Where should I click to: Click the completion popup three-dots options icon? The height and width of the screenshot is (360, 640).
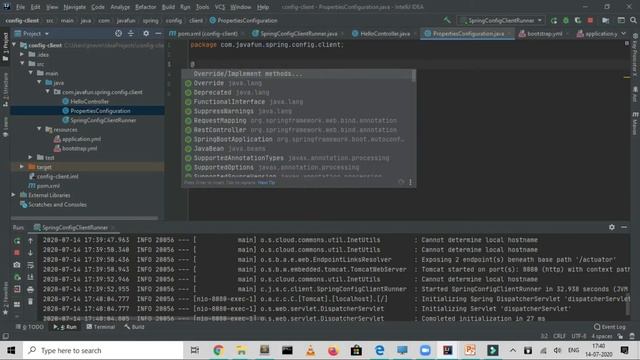(410, 182)
